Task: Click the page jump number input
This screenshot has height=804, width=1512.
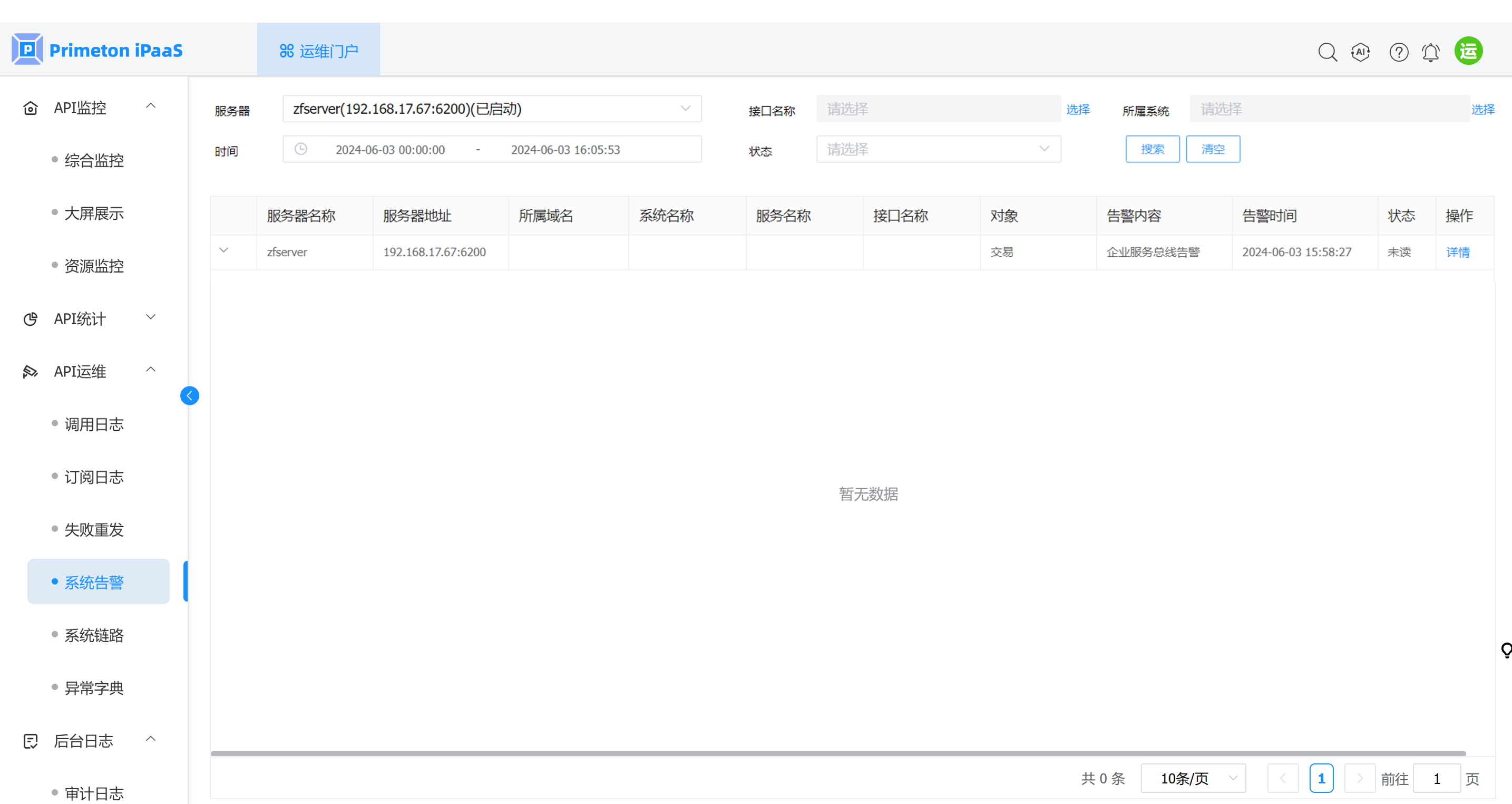Action: tap(1436, 778)
